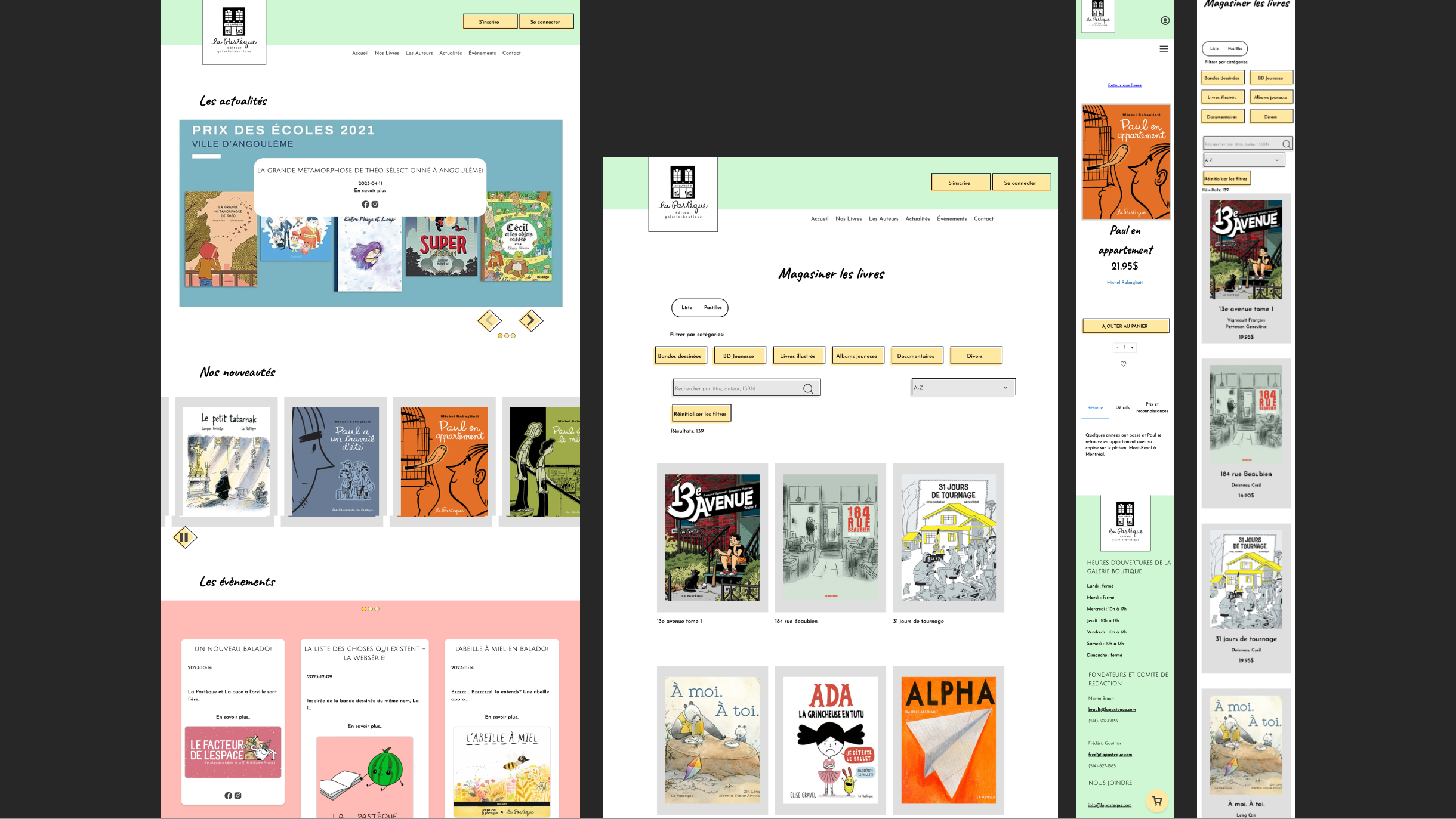Click the Facebook icon in the news banner
1456x819 pixels.
click(366, 205)
